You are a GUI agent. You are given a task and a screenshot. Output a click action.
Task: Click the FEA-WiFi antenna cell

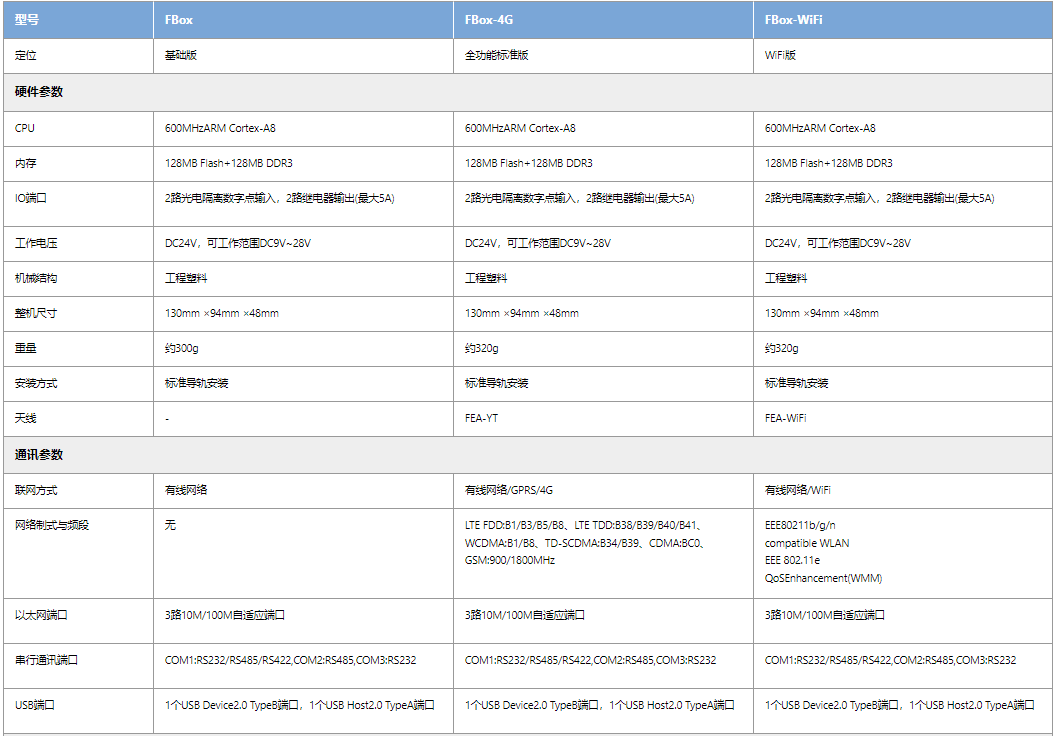[786, 418]
